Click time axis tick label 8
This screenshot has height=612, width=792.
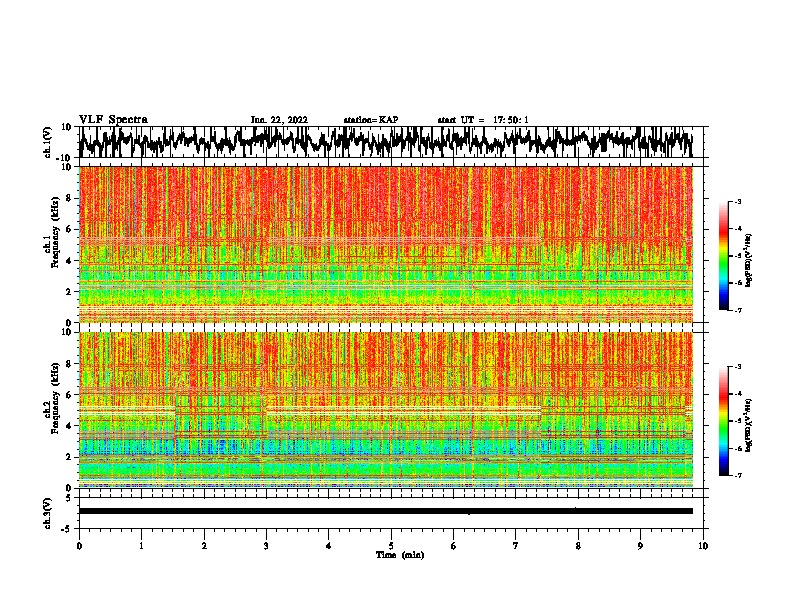point(578,546)
